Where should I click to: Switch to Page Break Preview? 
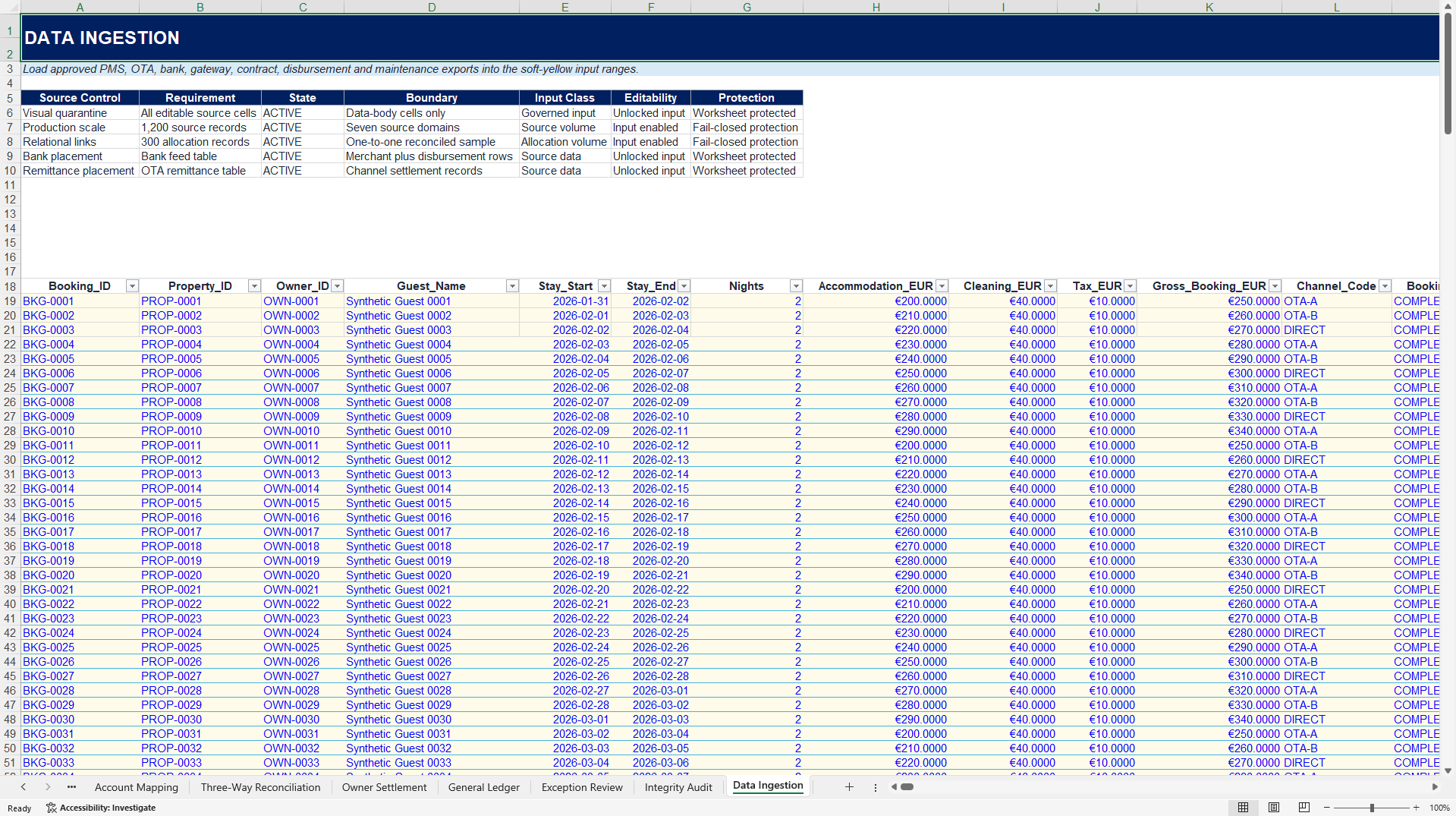tap(1303, 808)
